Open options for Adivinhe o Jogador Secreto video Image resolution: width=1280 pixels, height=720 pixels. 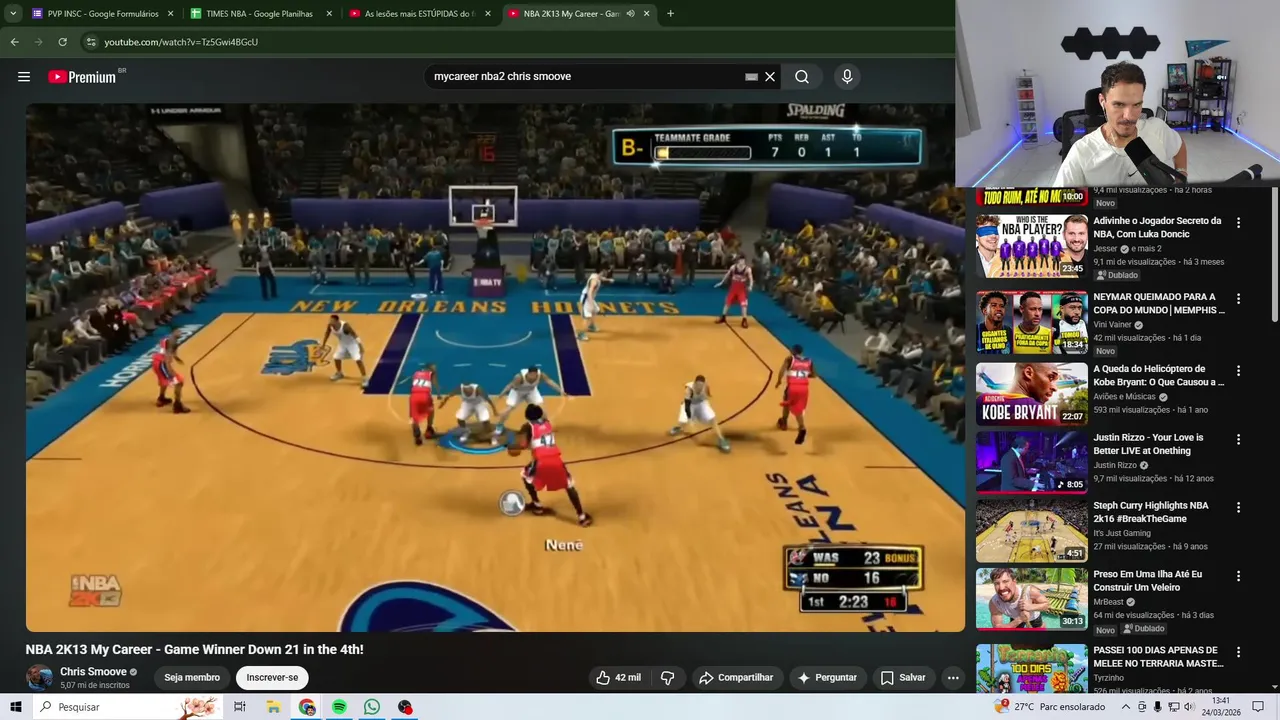1238,223
